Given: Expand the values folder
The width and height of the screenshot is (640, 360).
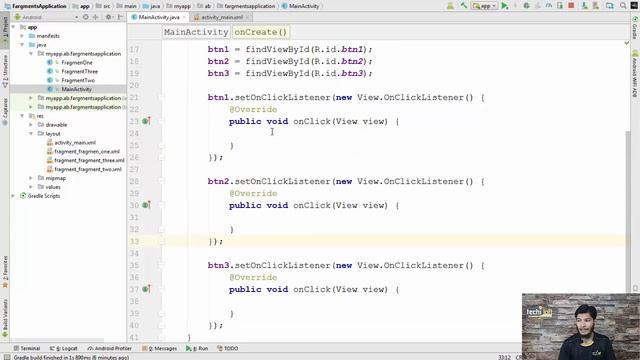Looking at the screenshot, I should pyautogui.click(x=31, y=187).
